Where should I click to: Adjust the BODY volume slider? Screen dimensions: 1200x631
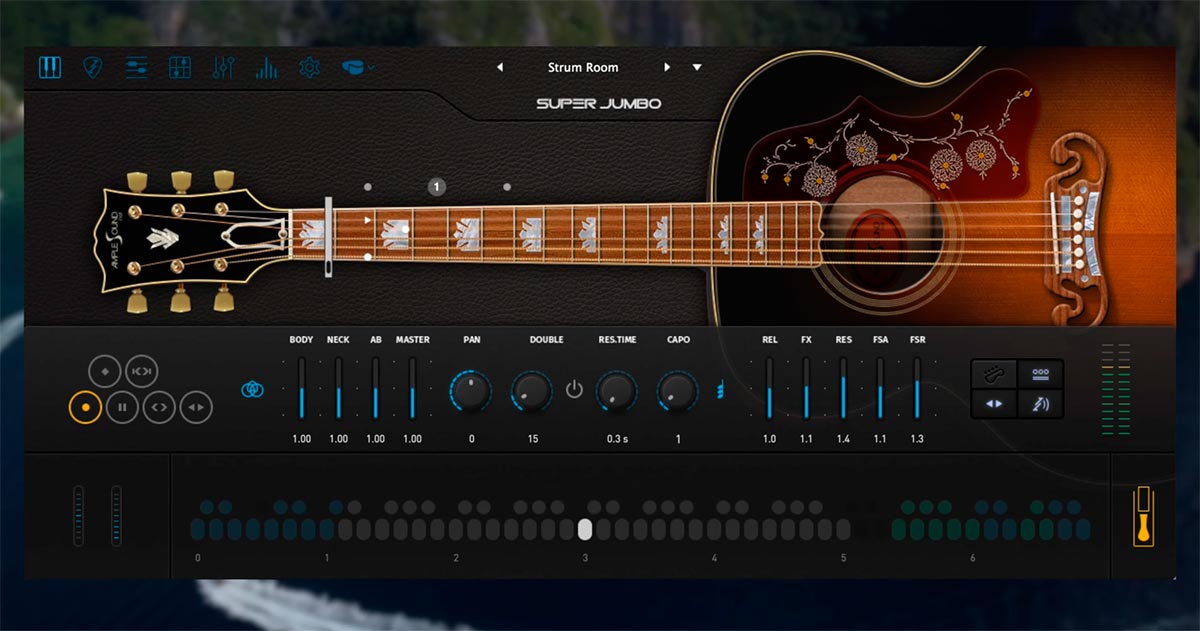301,388
